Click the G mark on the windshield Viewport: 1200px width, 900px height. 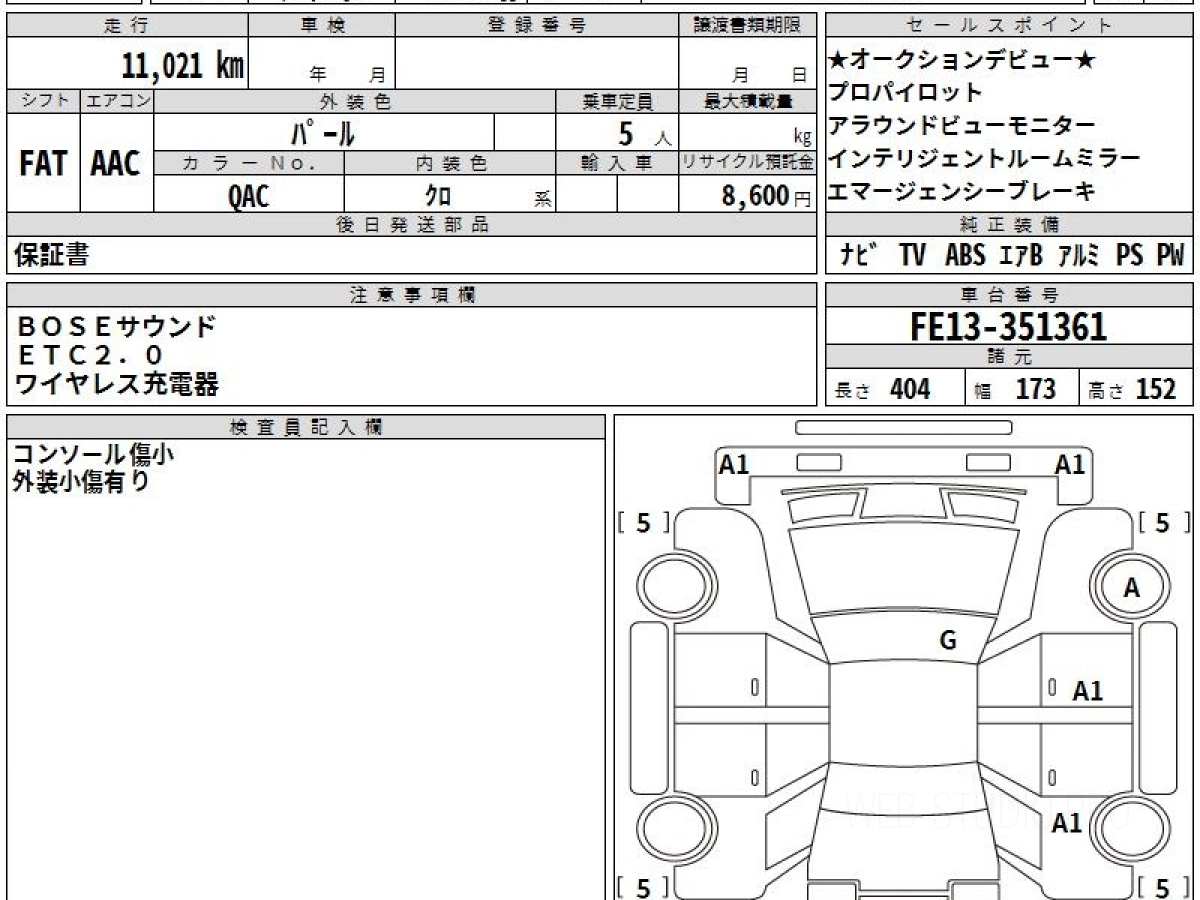click(x=948, y=641)
